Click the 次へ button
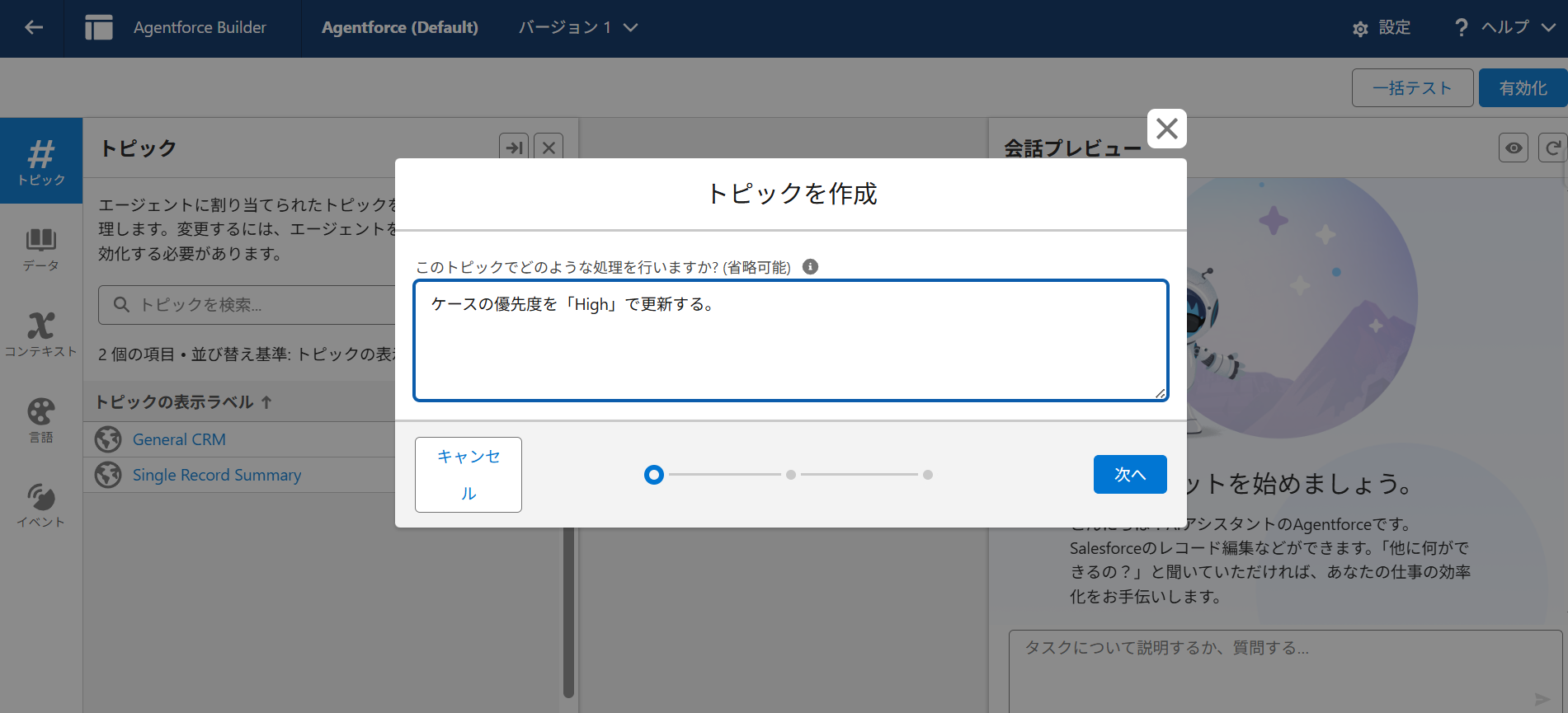 click(x=1130, y=475)
